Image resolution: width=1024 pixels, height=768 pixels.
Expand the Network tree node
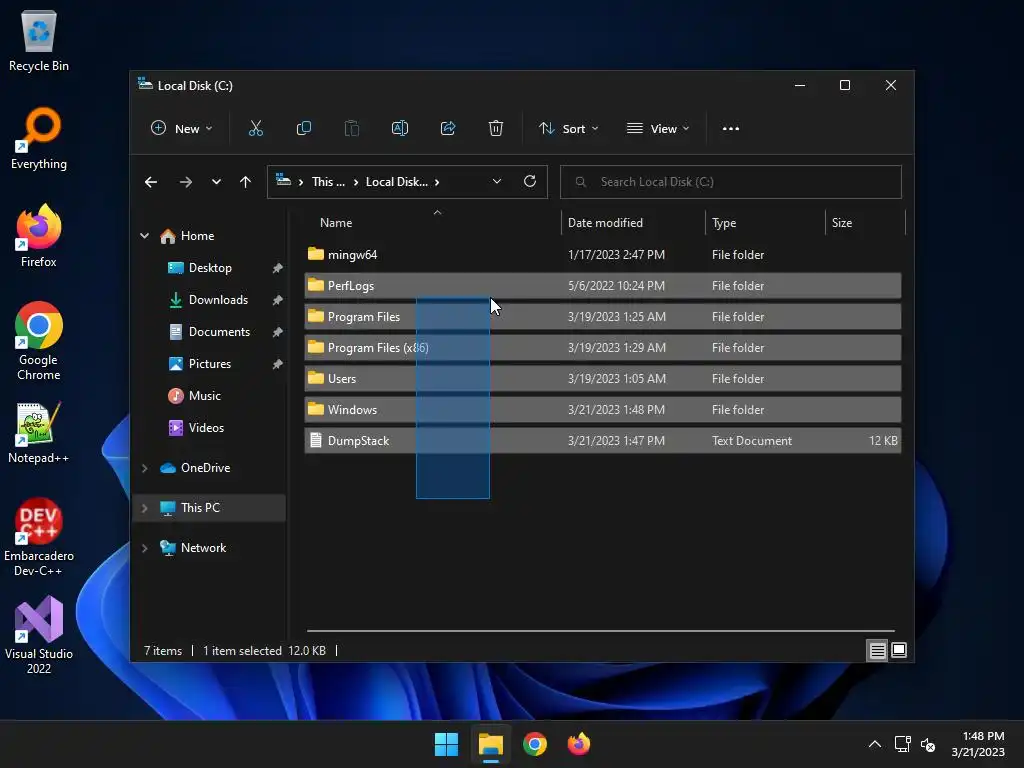click(144, 549)
